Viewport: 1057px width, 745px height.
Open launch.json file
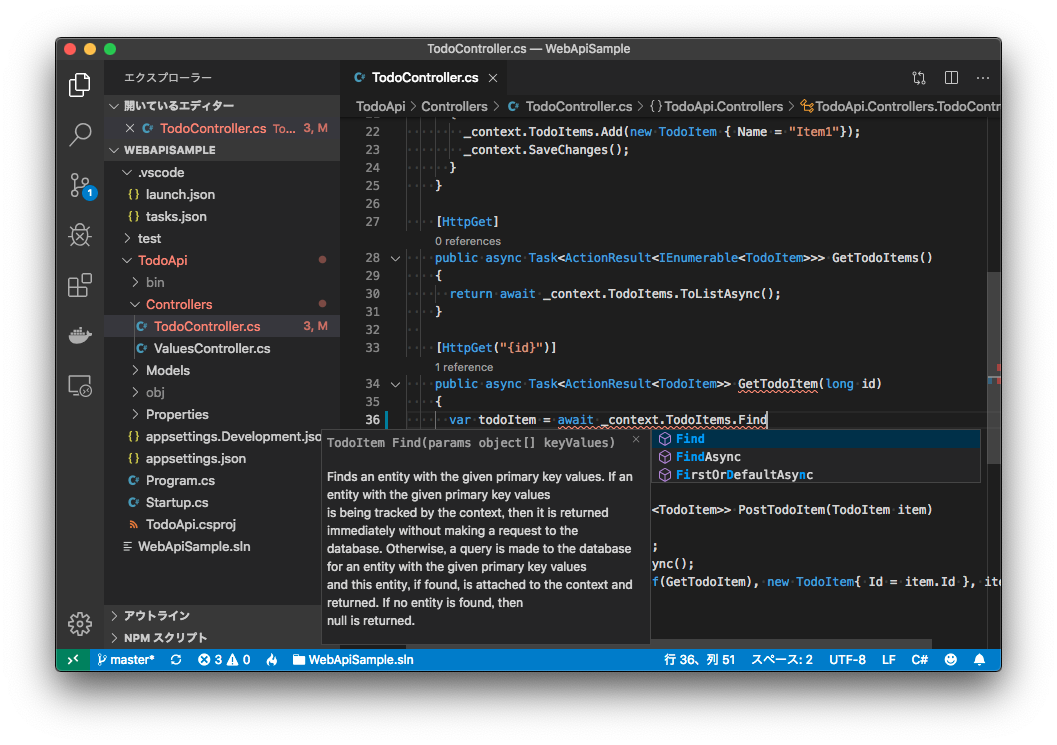coord(222,194)
